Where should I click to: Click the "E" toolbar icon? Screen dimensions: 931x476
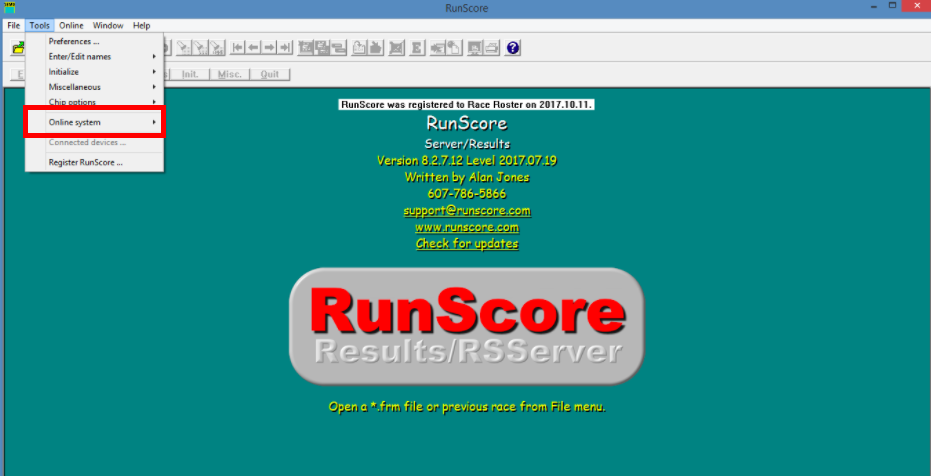(x=417, y=48)
